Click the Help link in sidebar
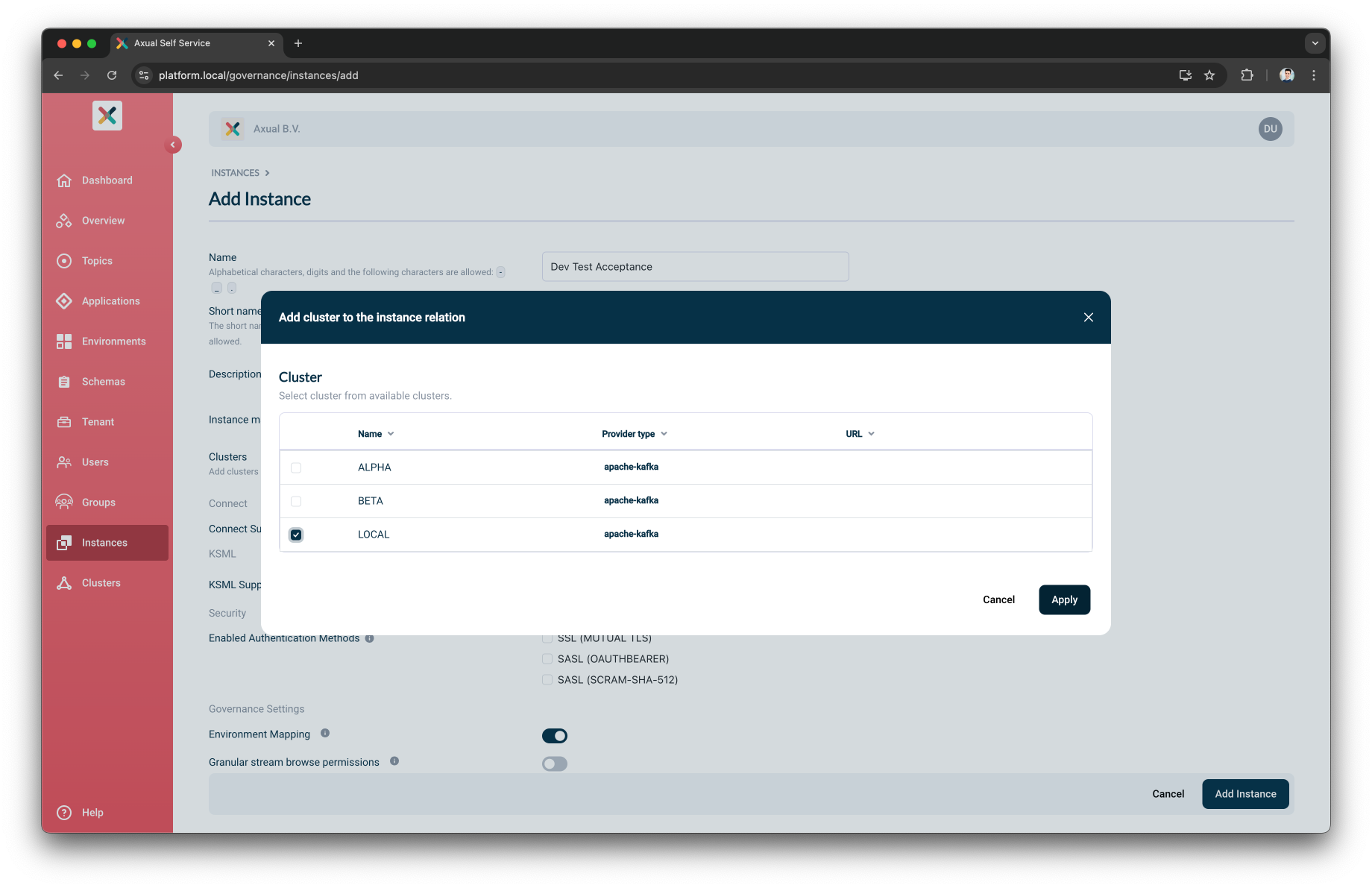This screenshot has width=1372, height=888. click(x=92, y=813)
